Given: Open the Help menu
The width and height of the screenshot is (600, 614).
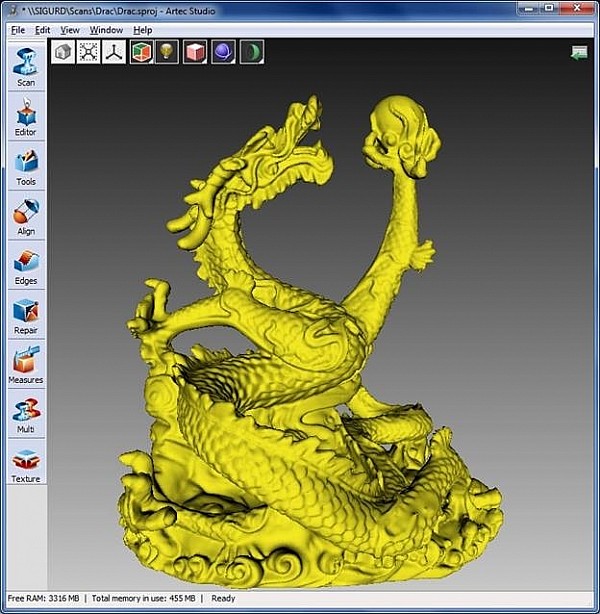Looking at the screenshot, I should coord(143,30).
